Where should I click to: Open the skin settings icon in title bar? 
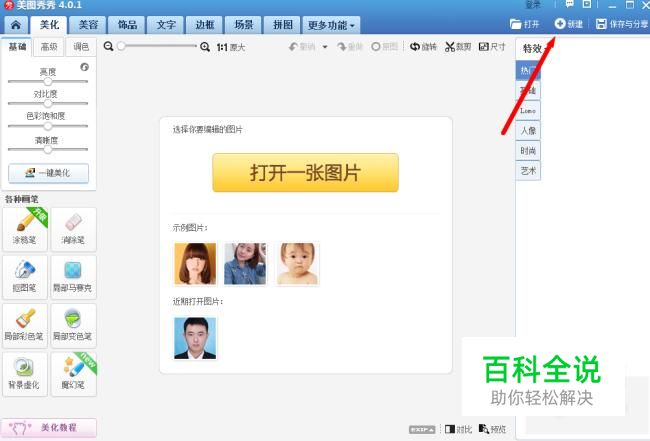[x=587, y=5]
